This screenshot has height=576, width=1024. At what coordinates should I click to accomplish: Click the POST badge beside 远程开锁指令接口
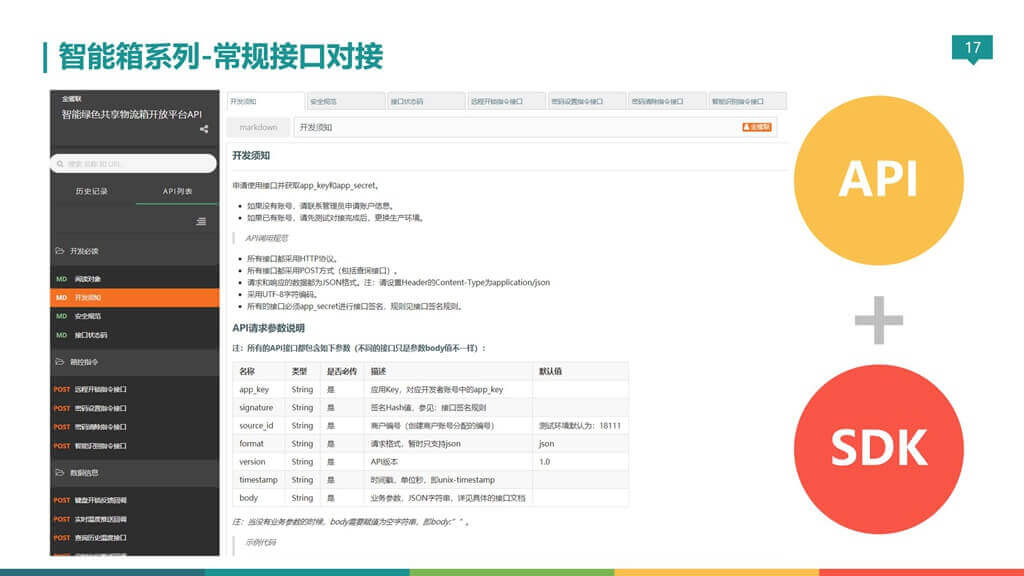pyautogui.click(x=60, y=389)
